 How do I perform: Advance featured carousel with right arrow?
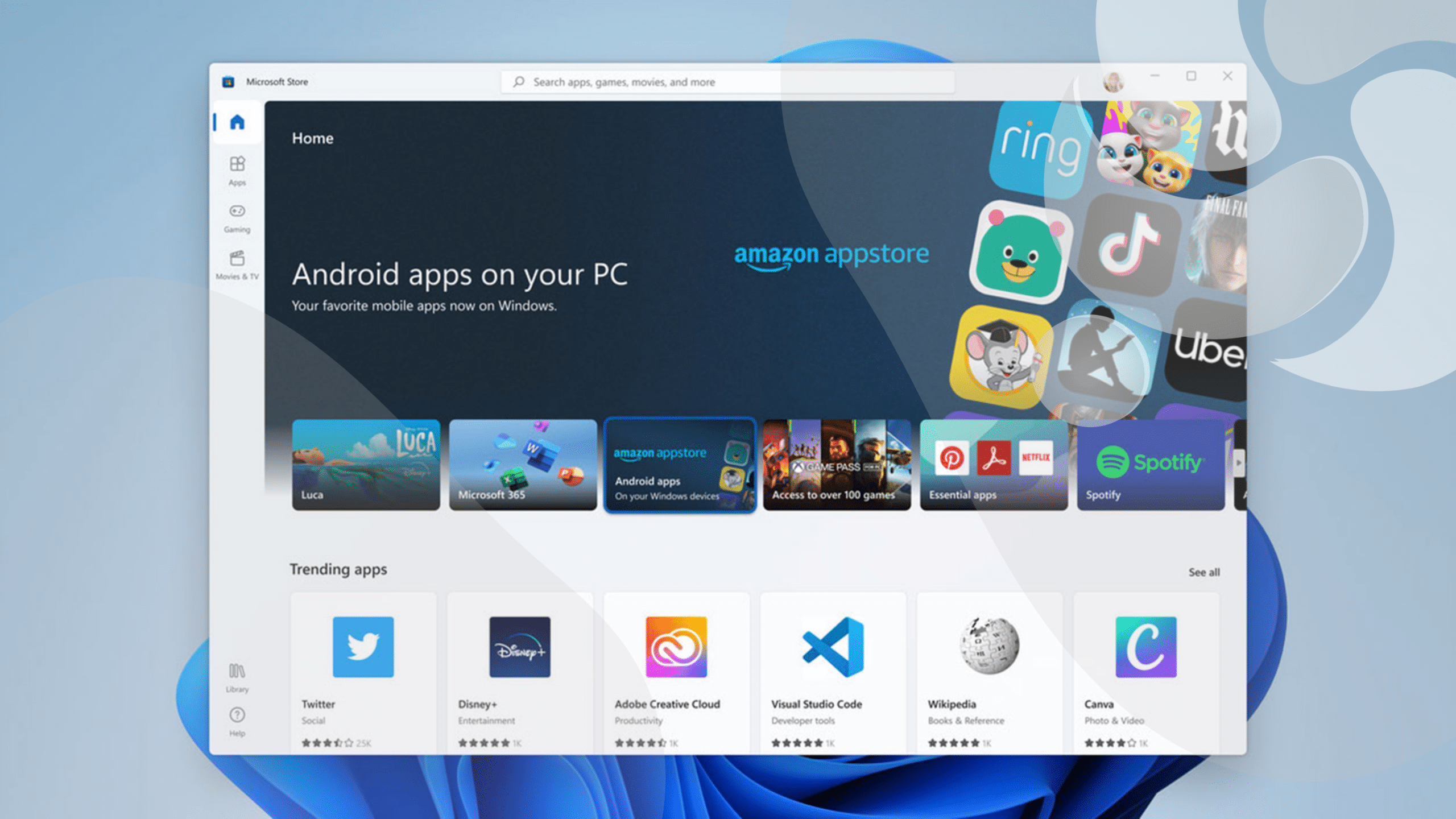click(1238, 462)
